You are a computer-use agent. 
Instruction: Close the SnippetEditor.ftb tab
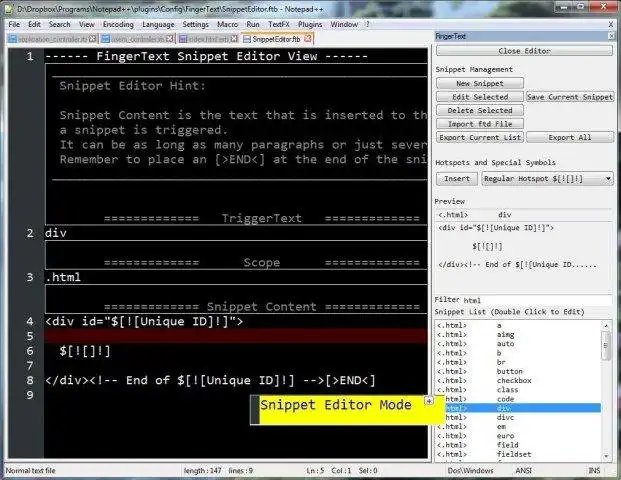308,38
